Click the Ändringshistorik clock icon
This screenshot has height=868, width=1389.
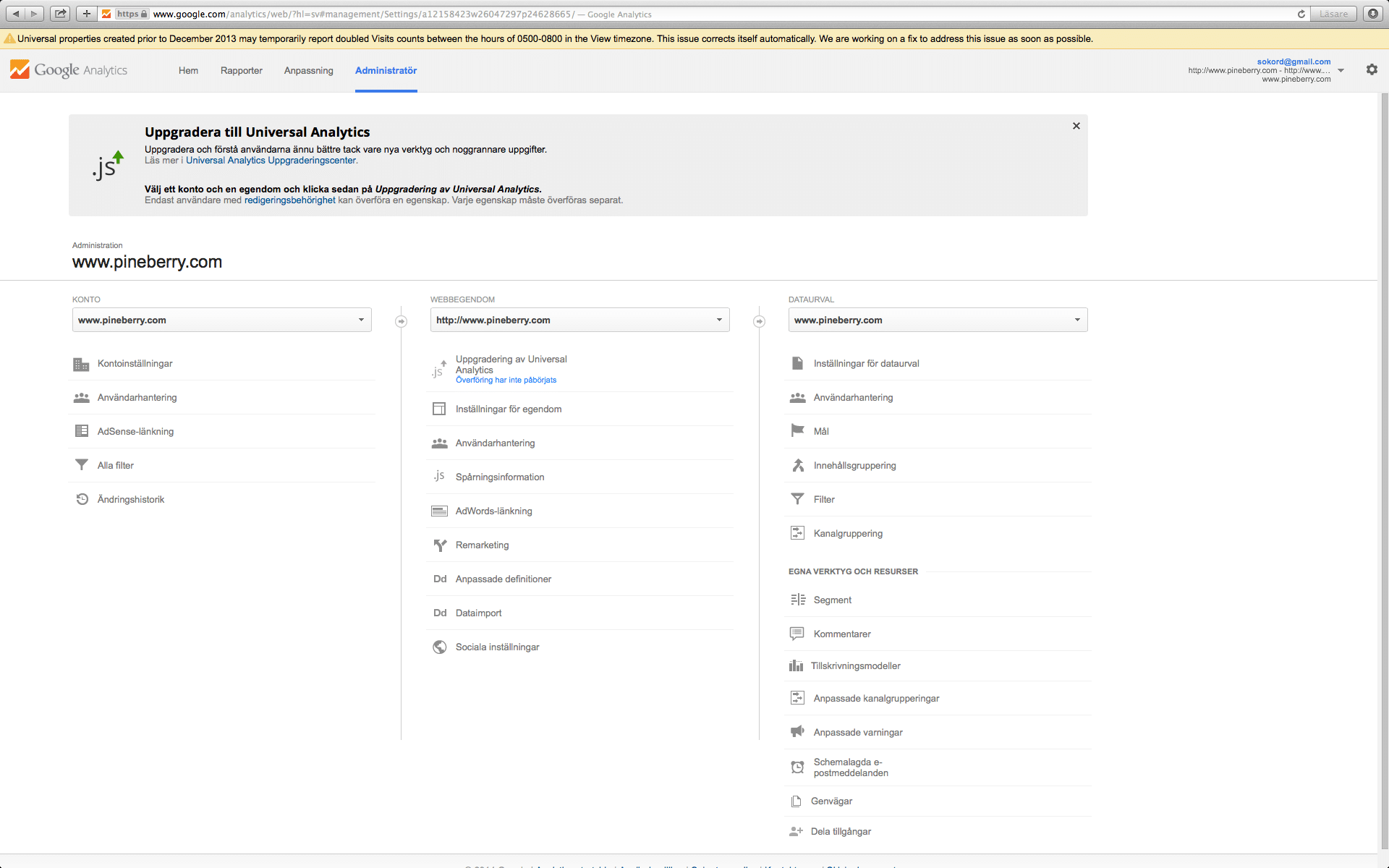tap(82, 499)
